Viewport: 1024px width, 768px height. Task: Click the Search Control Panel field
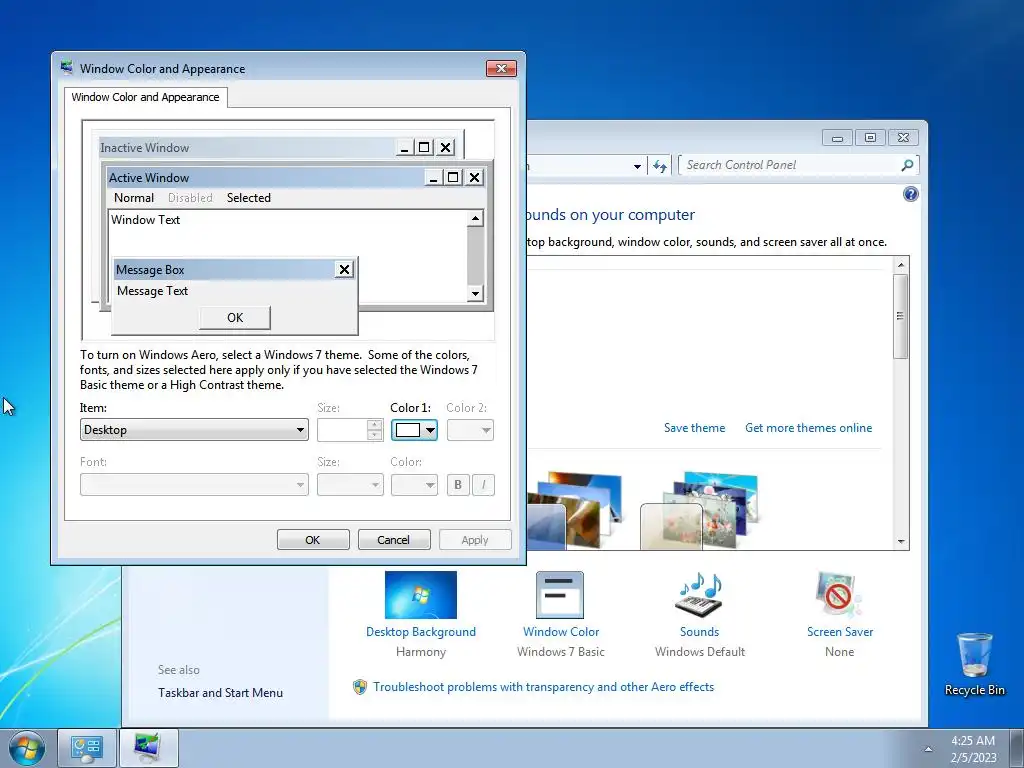coord(791,165)
